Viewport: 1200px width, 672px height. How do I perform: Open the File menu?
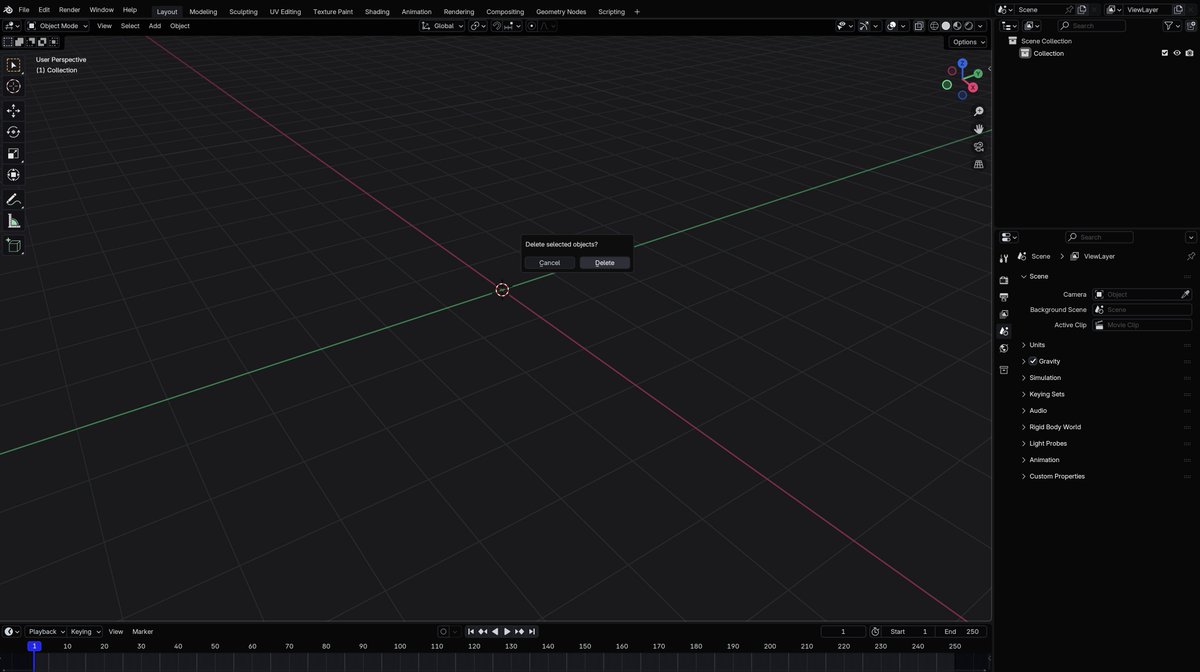pyautogui.click(x=24, y=10)
